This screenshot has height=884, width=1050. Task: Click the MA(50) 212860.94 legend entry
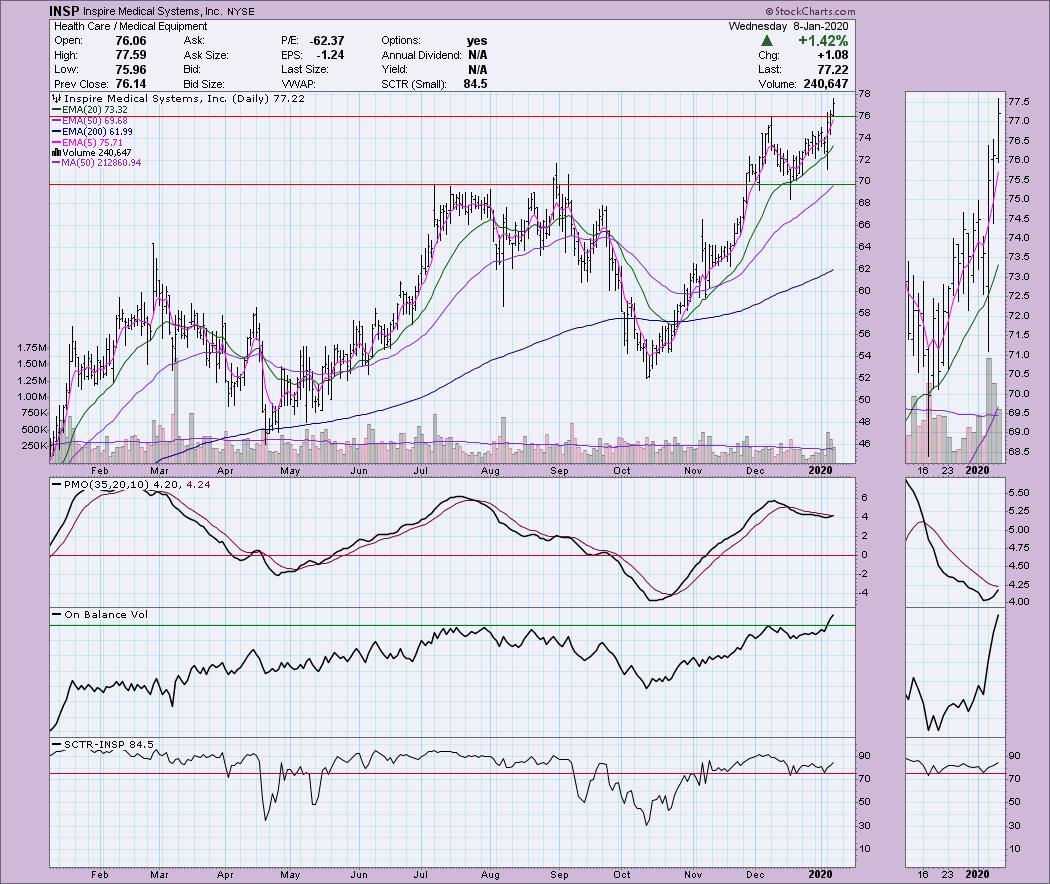(x=96, y=163)
